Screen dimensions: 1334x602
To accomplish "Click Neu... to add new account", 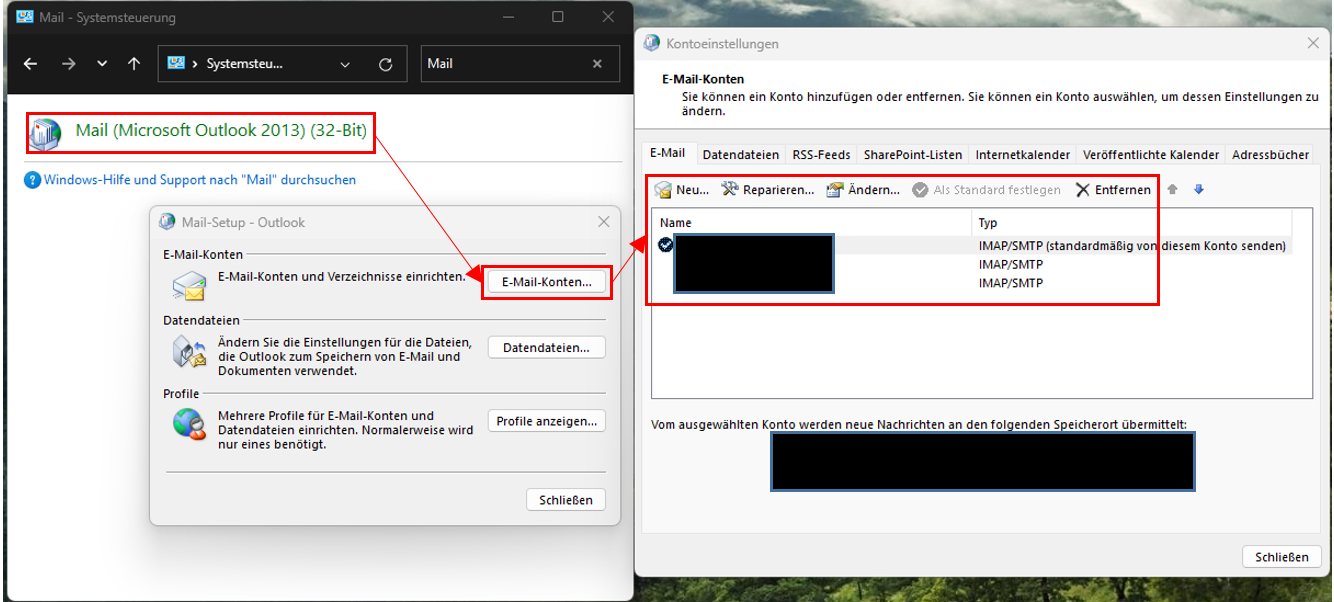I will click(x=682, y=190).
